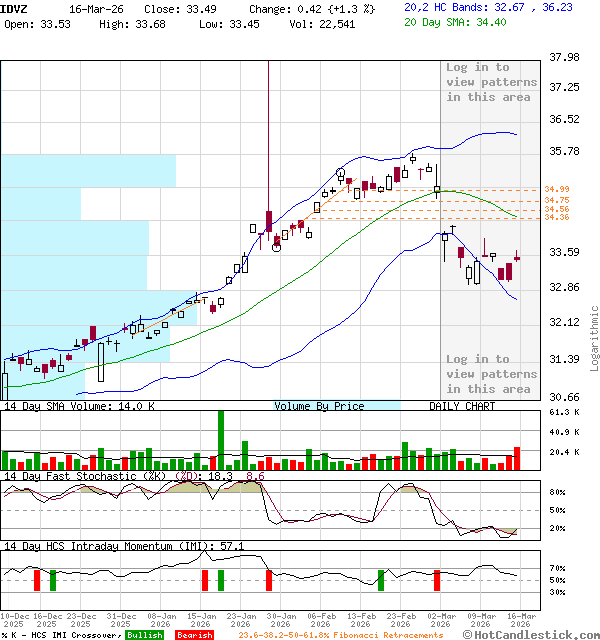Click the Logarithmic scale label
Screen dimensions: 600x640
593,338
